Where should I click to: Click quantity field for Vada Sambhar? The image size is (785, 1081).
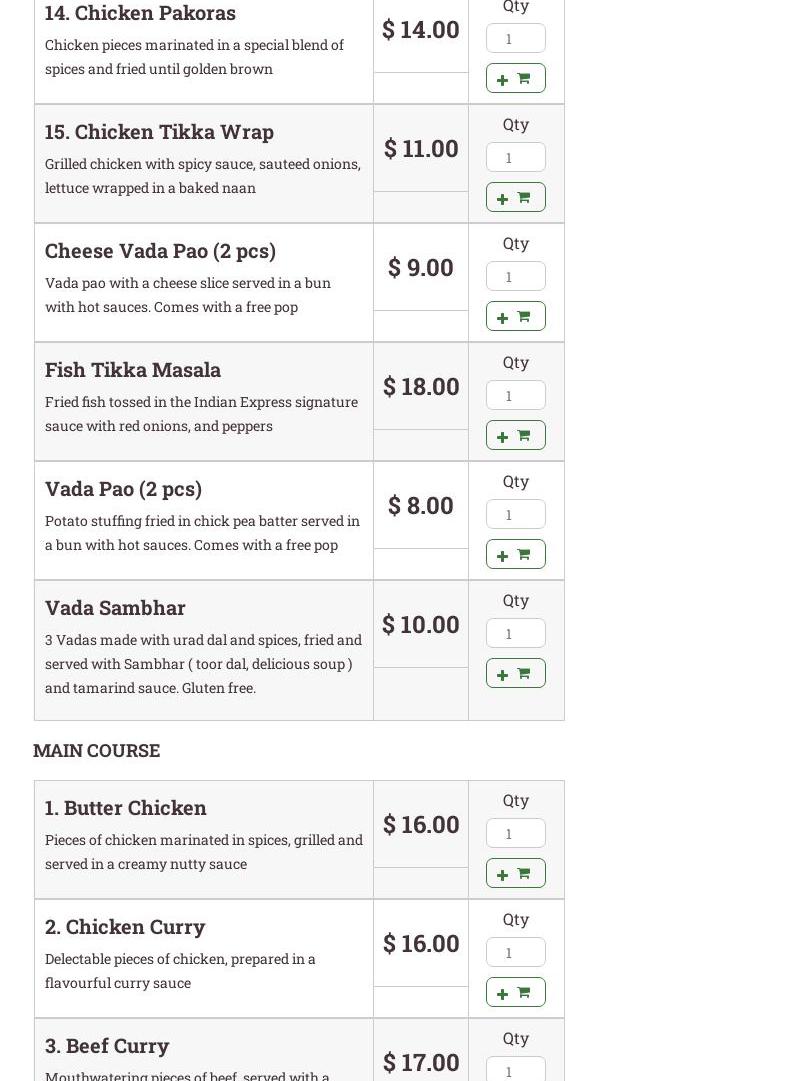(515, 633)
